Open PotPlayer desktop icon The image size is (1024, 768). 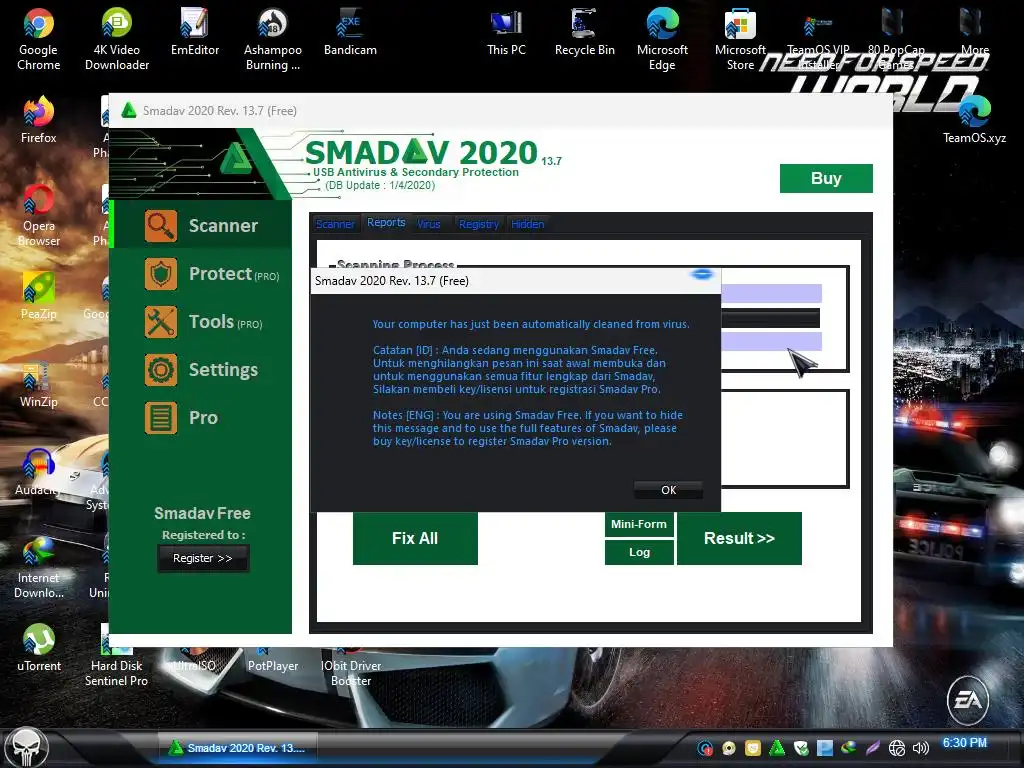tap(273, 658)
